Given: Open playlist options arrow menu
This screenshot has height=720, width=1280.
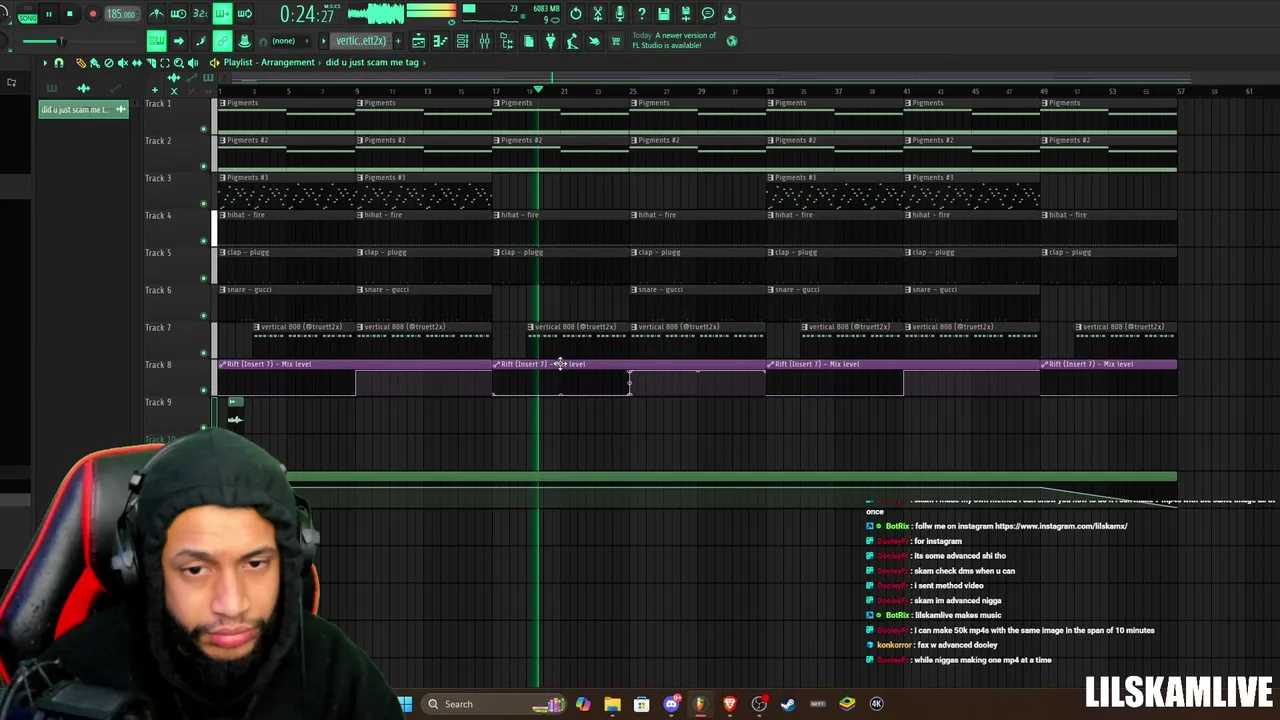Looking at the screenshot, I should point(44,63).
